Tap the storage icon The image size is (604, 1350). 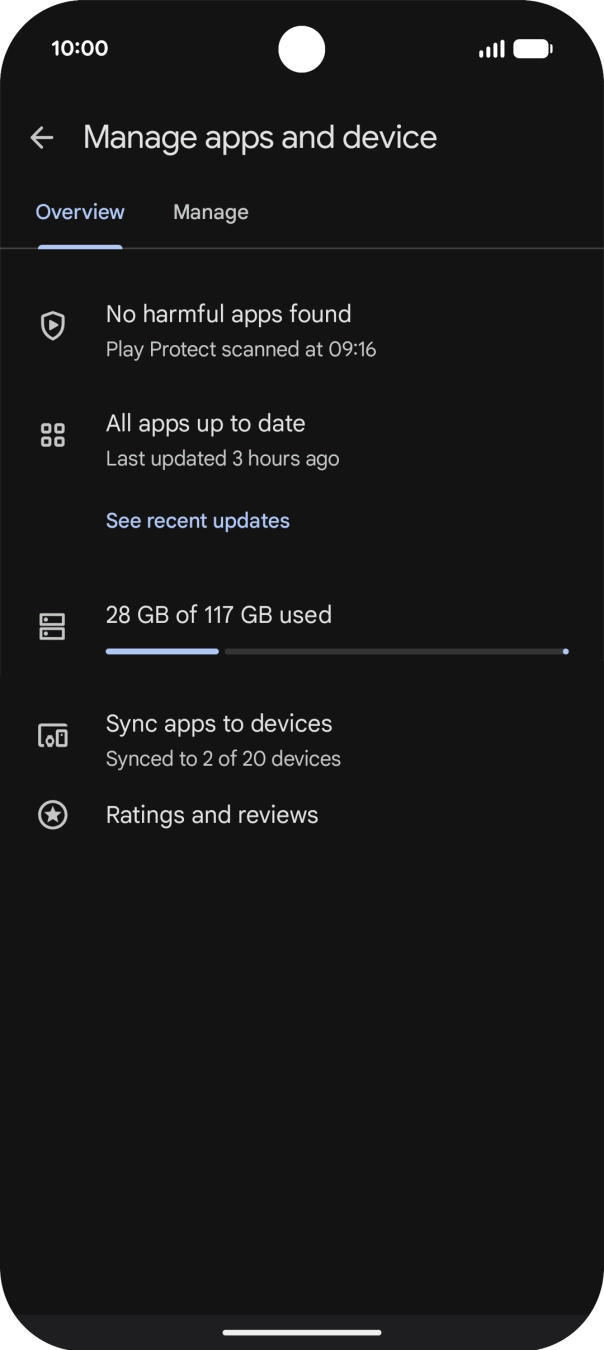52,627
